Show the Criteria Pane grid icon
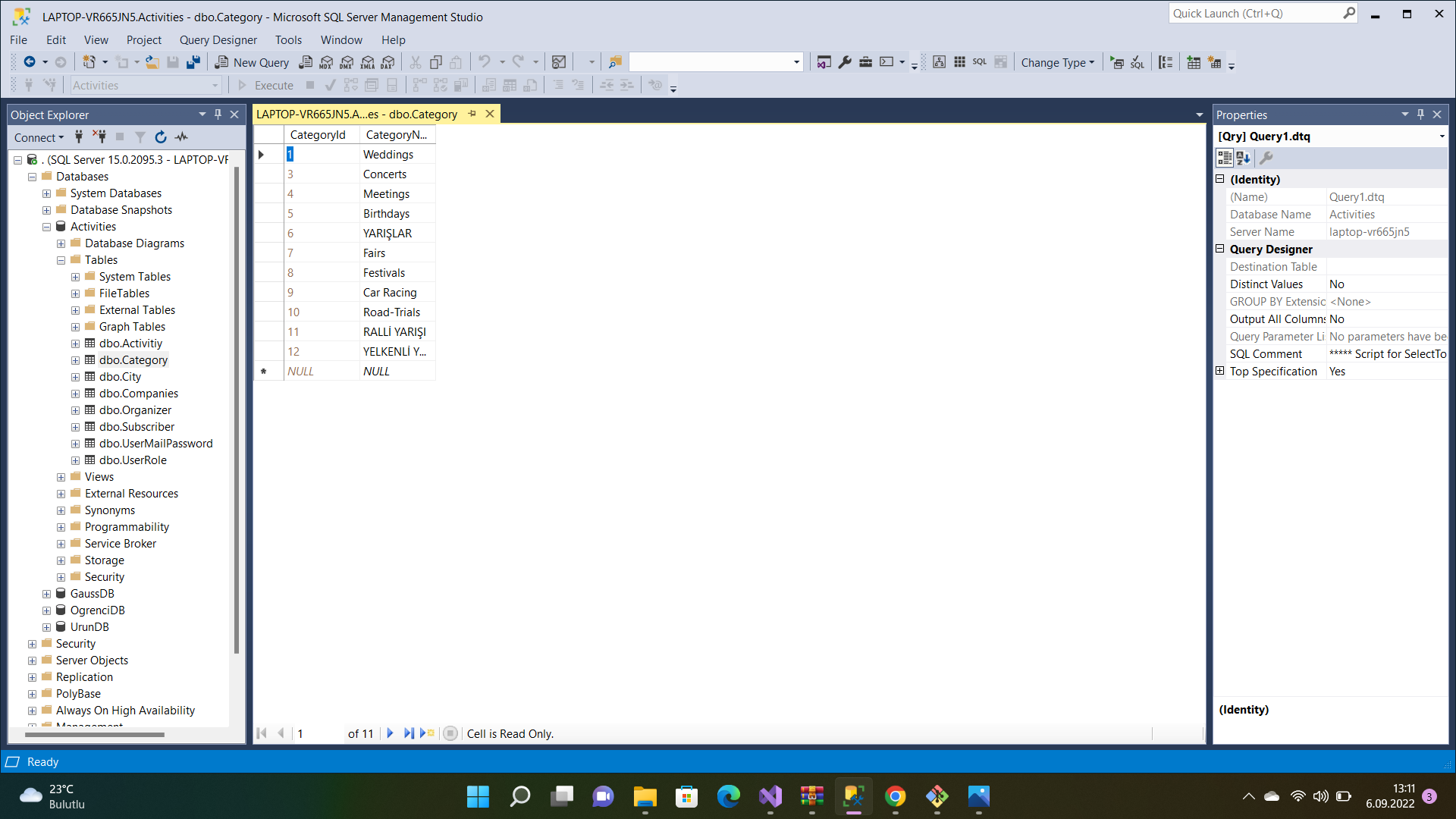This screenshot has height=819, width=1456. [x=959, y=62]
